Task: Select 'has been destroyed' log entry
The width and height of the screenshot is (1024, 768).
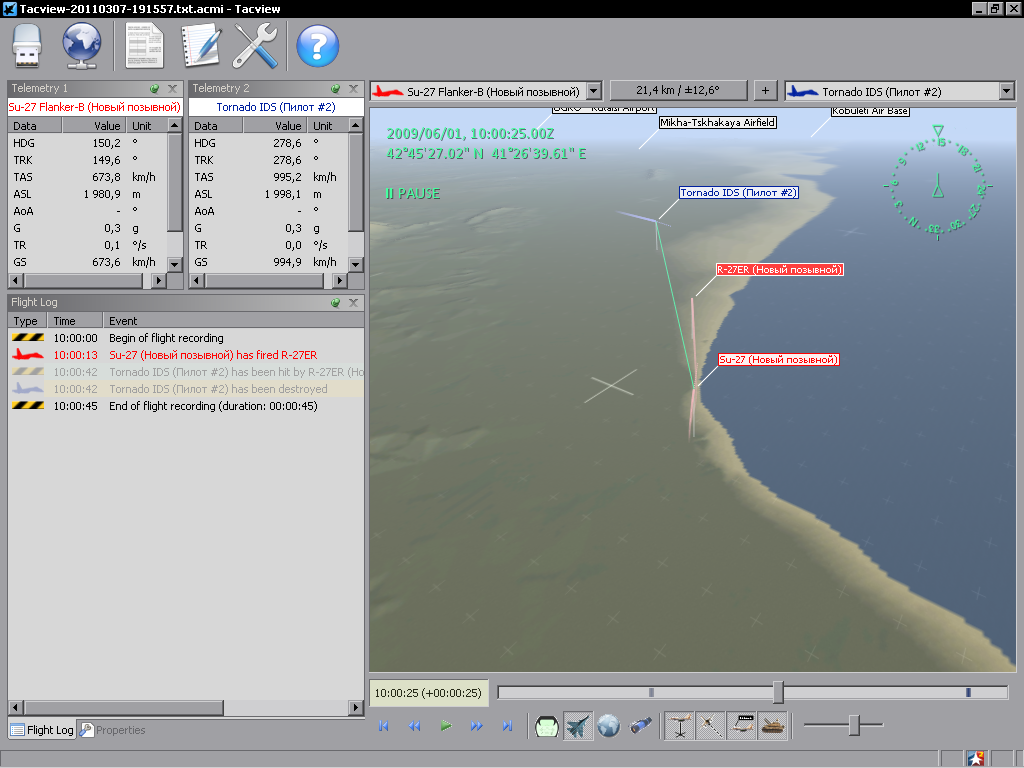Action: click(186, 389)
